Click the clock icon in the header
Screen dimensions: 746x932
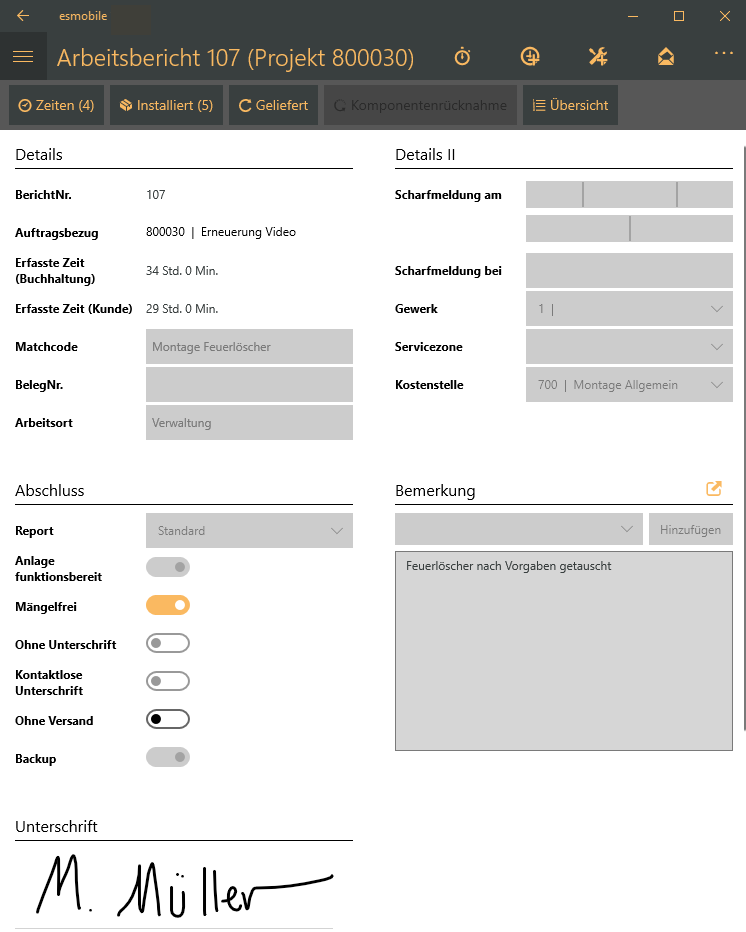[530, 57]
